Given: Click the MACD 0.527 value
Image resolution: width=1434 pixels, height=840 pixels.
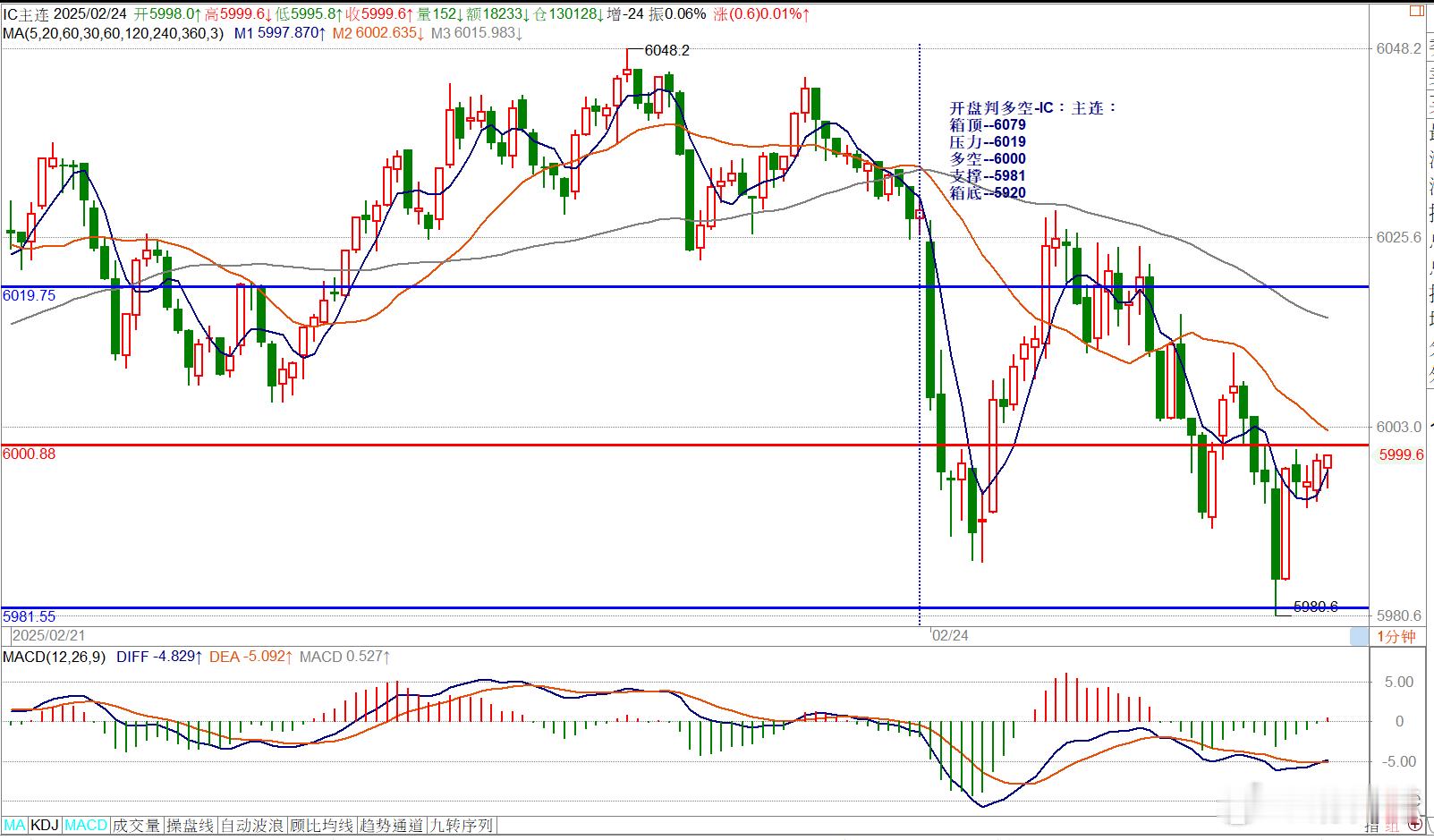Looking at the screenshot, I should point(344,657).
